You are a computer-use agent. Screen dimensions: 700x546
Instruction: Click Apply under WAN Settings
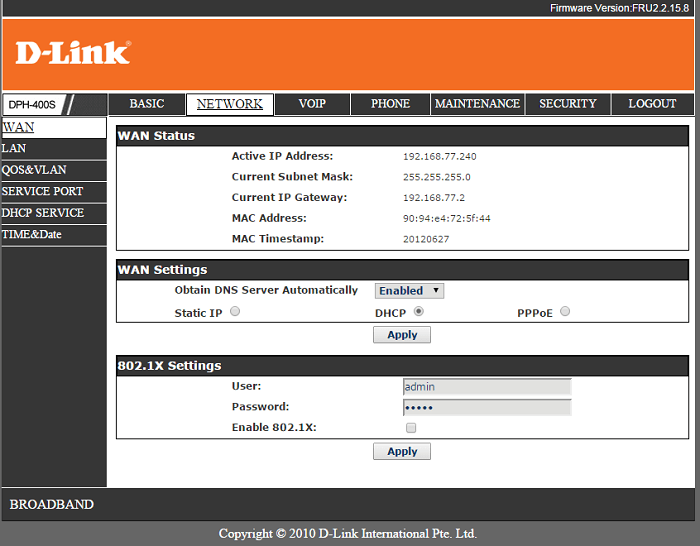[x=402, y=335]
